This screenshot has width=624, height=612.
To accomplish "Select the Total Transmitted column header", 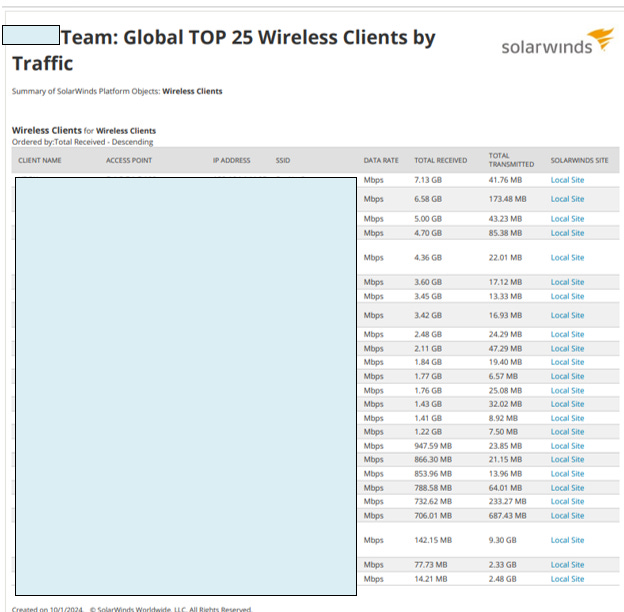I will tap(511, 160).
